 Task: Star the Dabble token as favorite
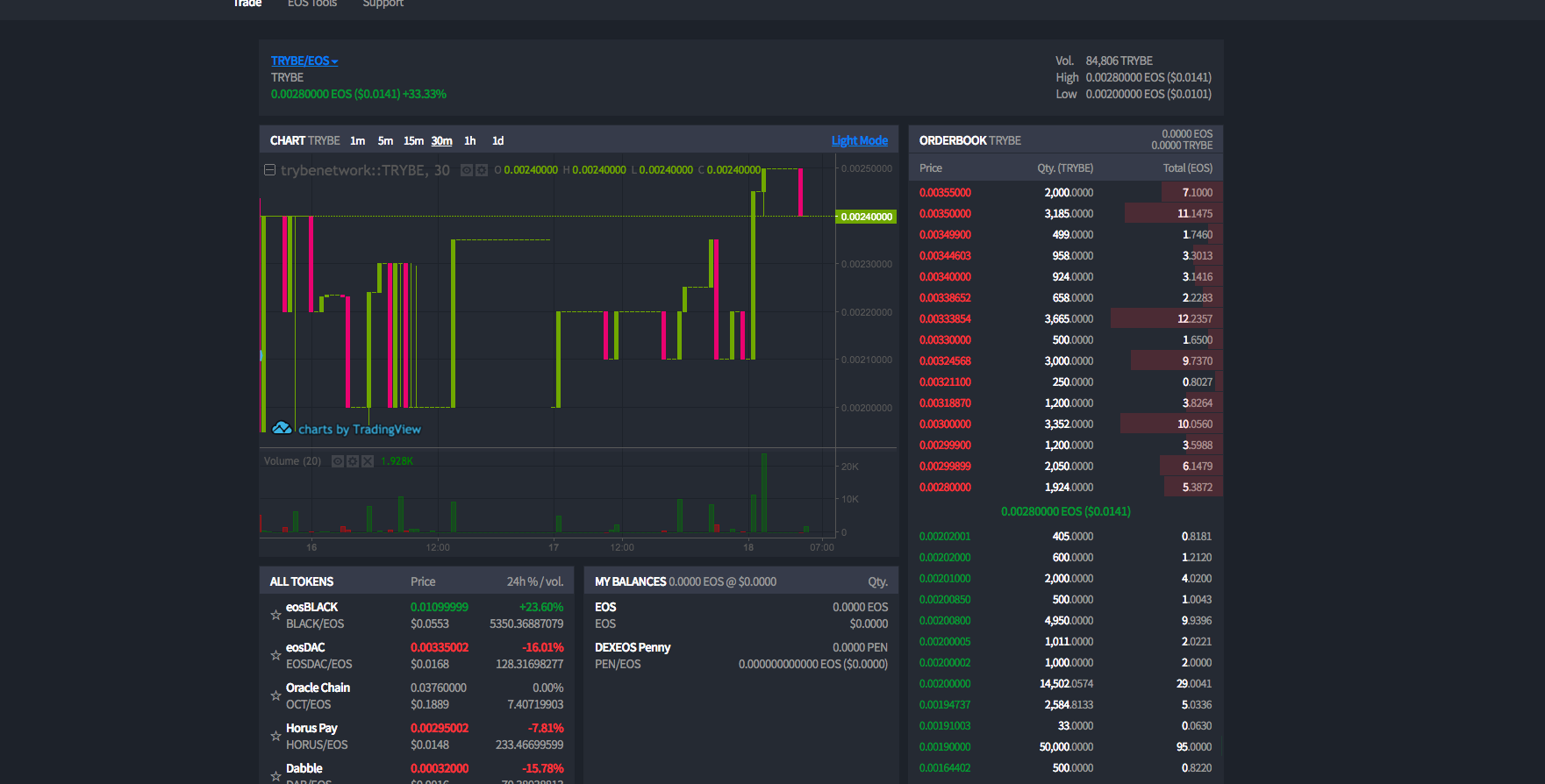pyautogui.click(x=275, y=776)
